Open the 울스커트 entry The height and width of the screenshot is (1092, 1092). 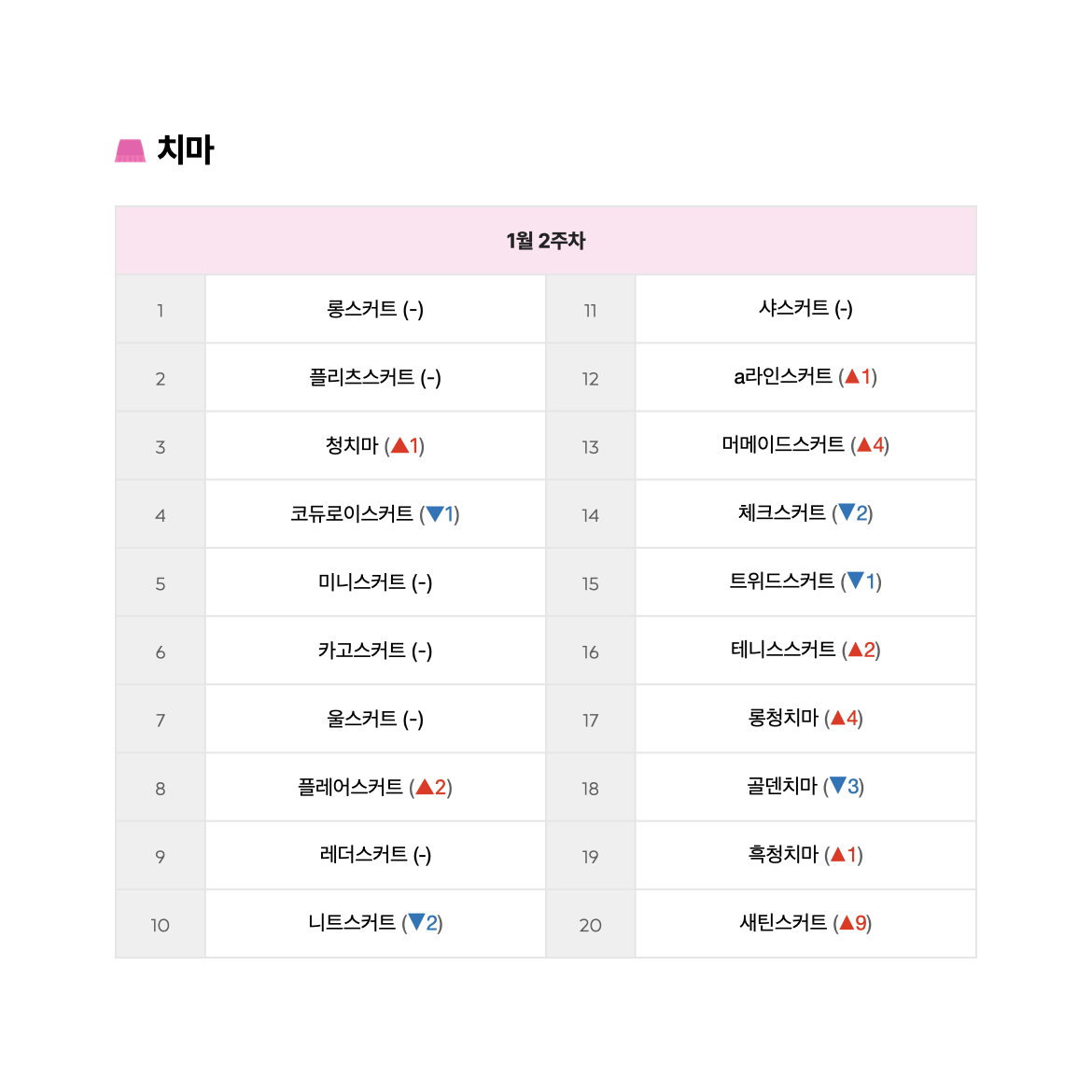pyautogui.click(x=375, y=719)
